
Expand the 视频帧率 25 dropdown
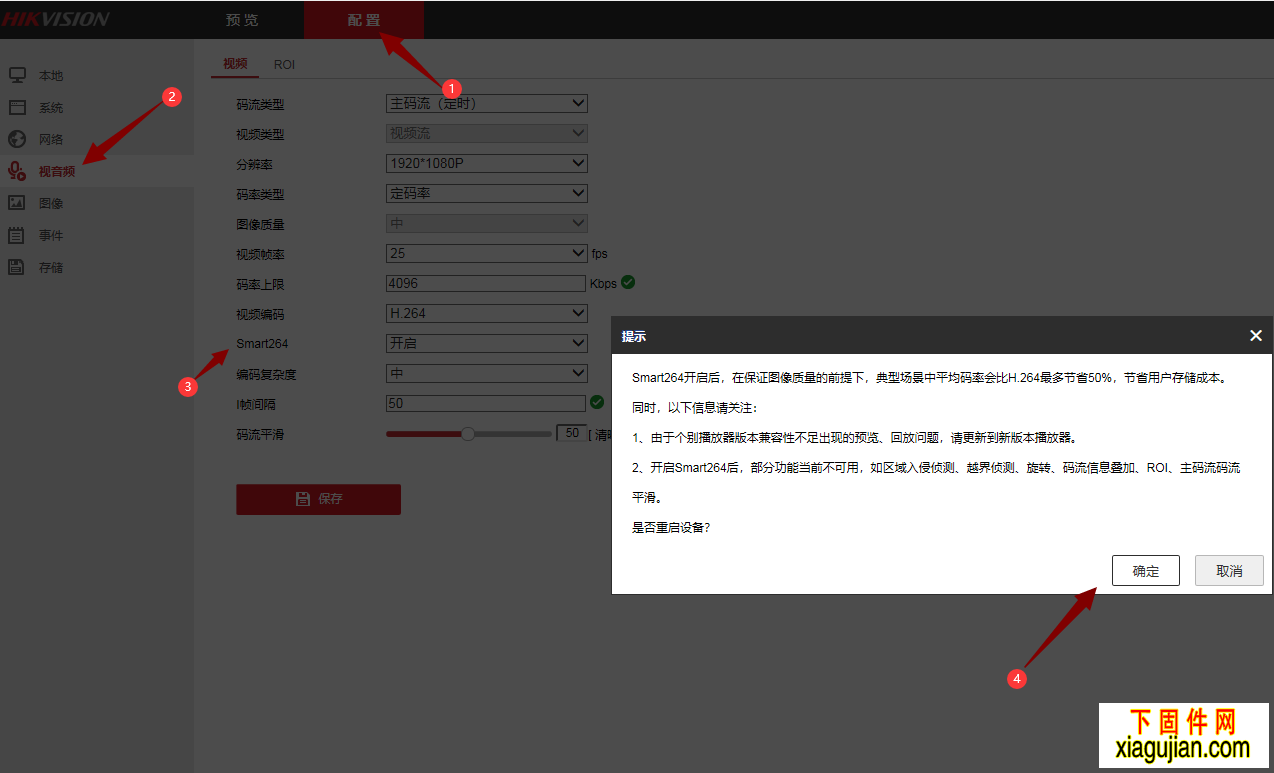coord(487,253)
